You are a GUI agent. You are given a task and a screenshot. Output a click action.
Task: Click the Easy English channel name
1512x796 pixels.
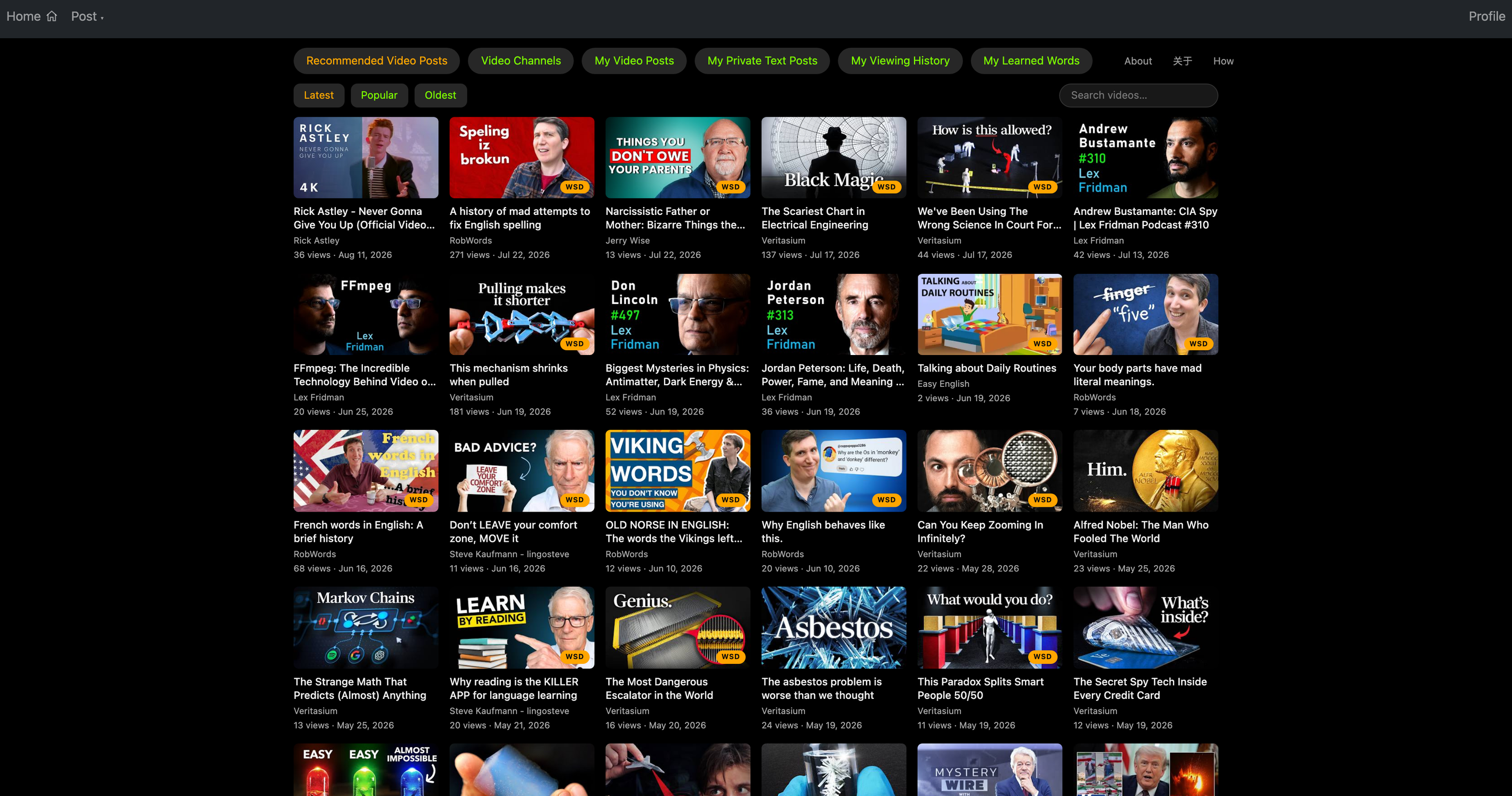pyautogui.click(x=943, y=384)
